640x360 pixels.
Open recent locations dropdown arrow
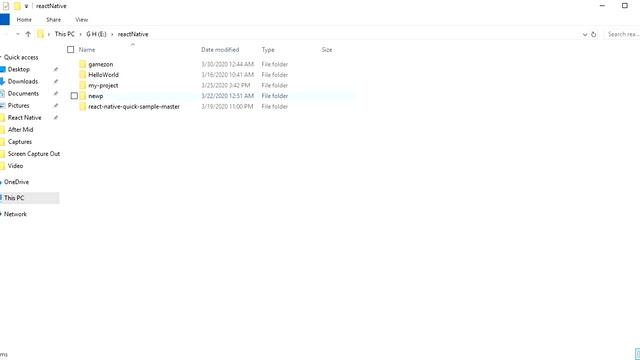click(x=18, y=34)
